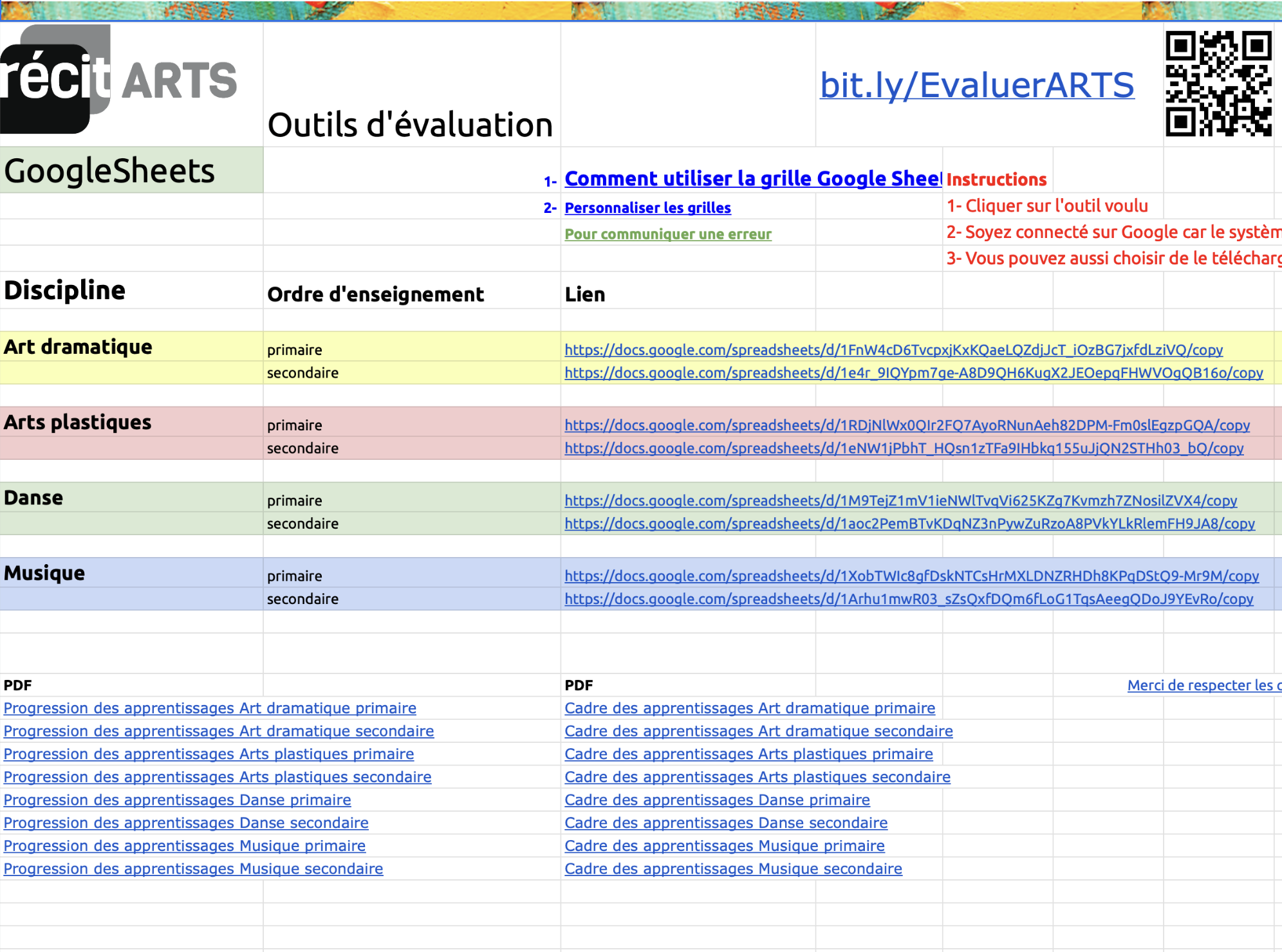Select the red Instructions heading cell
Viewport: 1282px width, 952px height.
(x=998, y=170)
